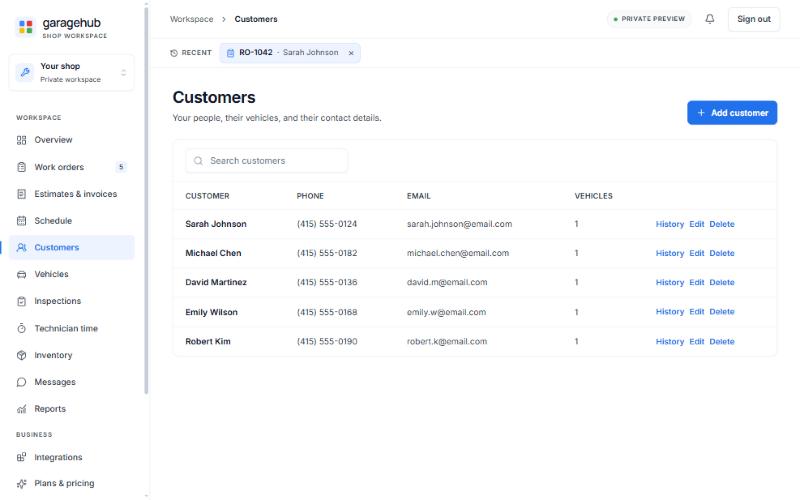Viewport: 800px width, 500px height.
Task: Click the Recent history clock icon
Action: point(174,53)
